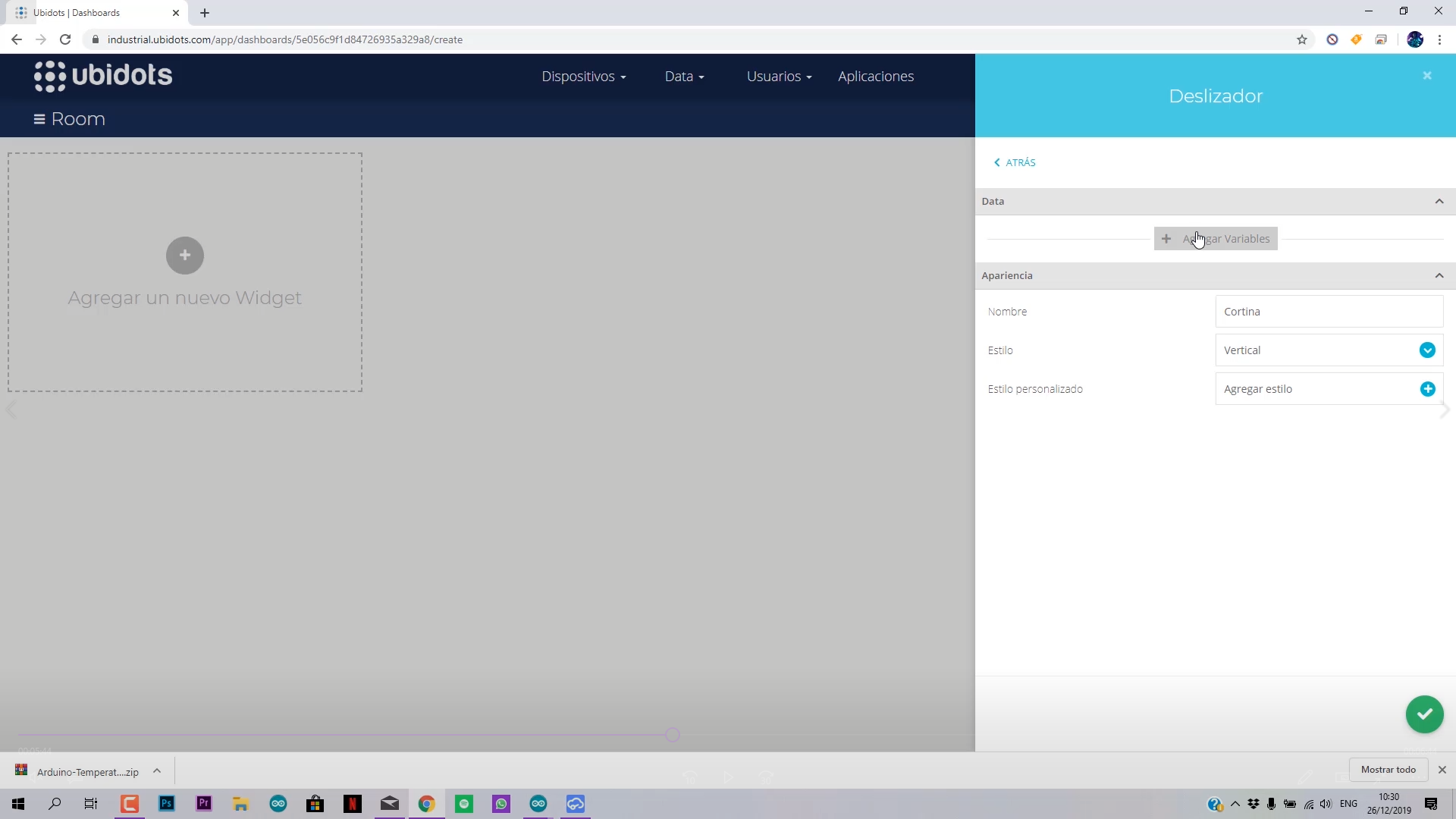Image resolution: width=1456 pixels, height=819 pixels.
Task: Reload the browser page
Action: 65,39
